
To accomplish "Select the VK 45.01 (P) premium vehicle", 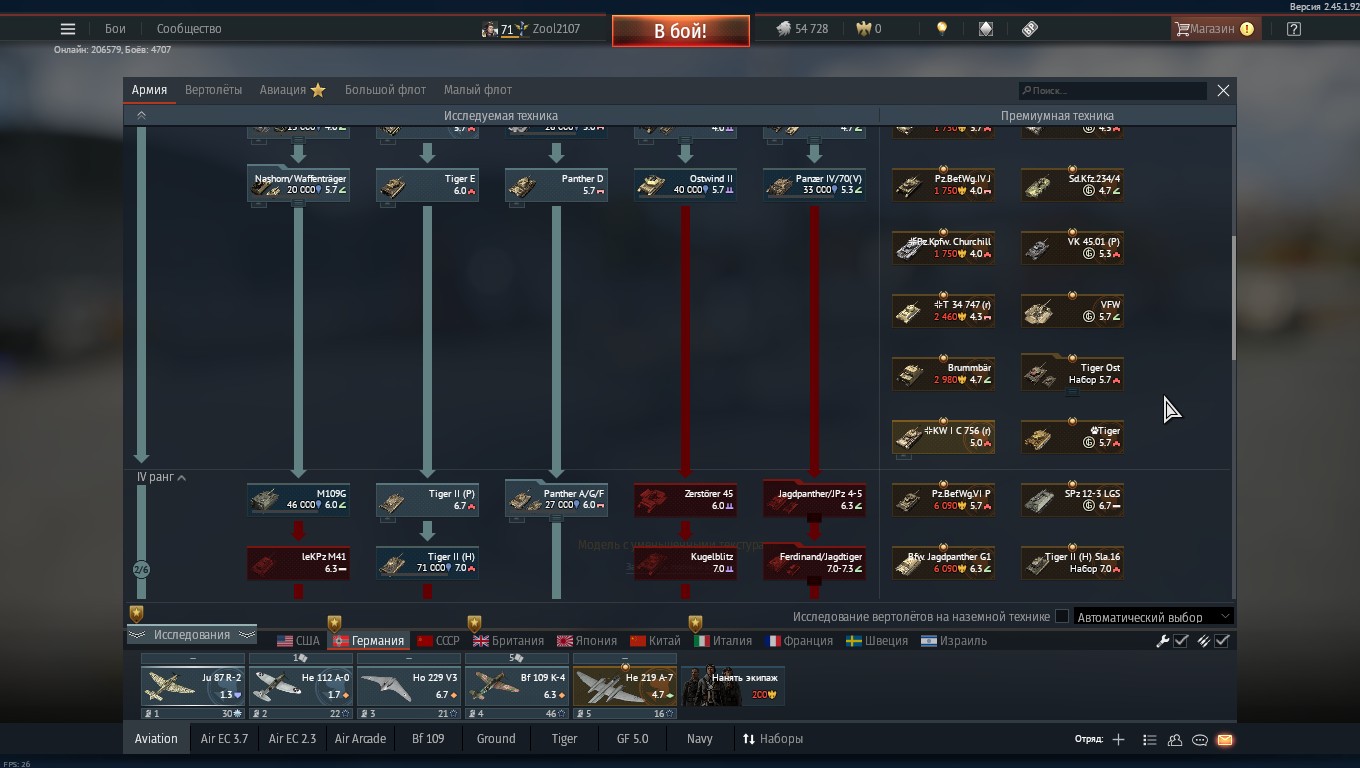I will click(1072, 248).
